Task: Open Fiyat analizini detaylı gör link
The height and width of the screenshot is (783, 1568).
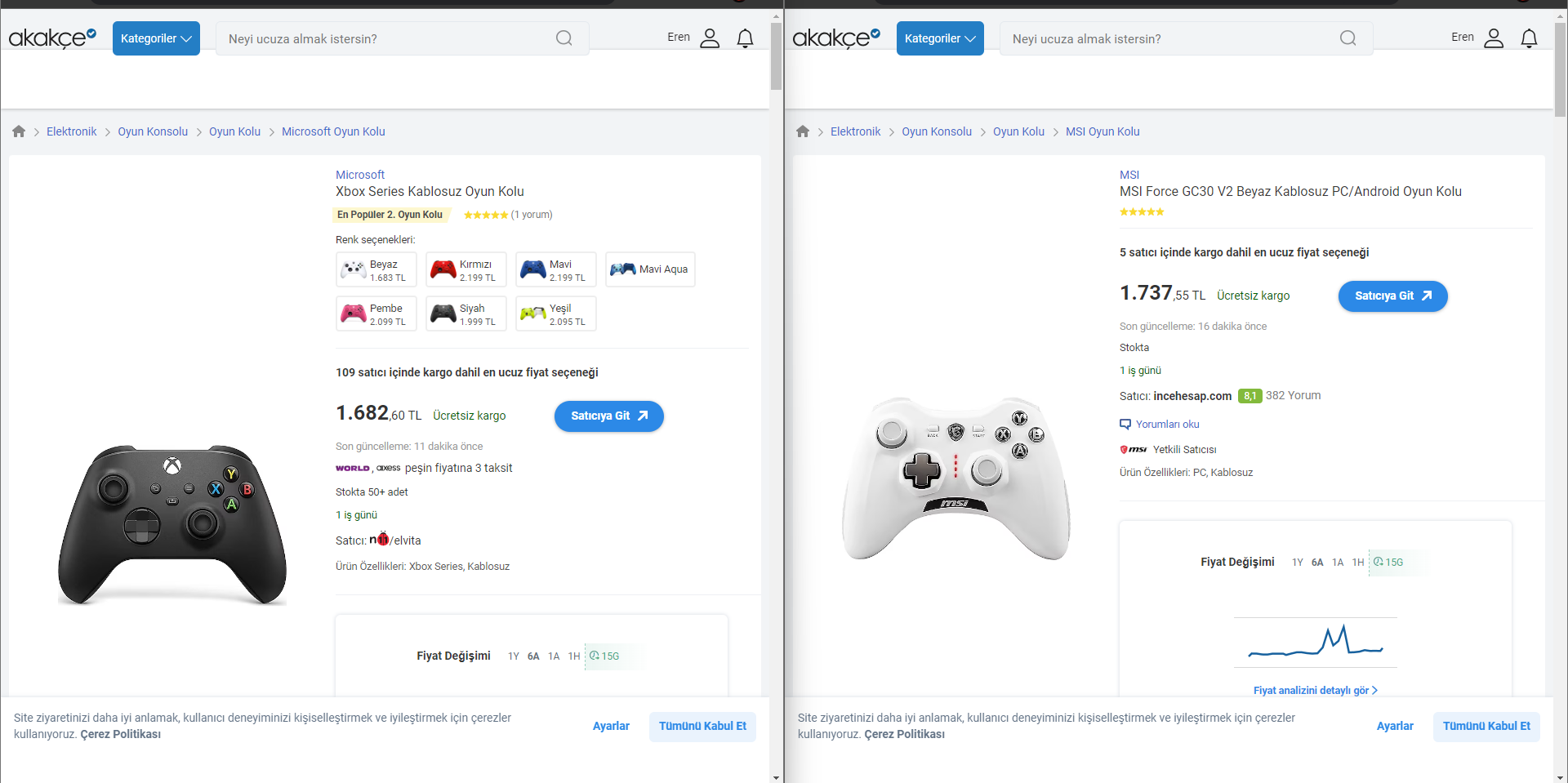Action: click(1316, 691)
